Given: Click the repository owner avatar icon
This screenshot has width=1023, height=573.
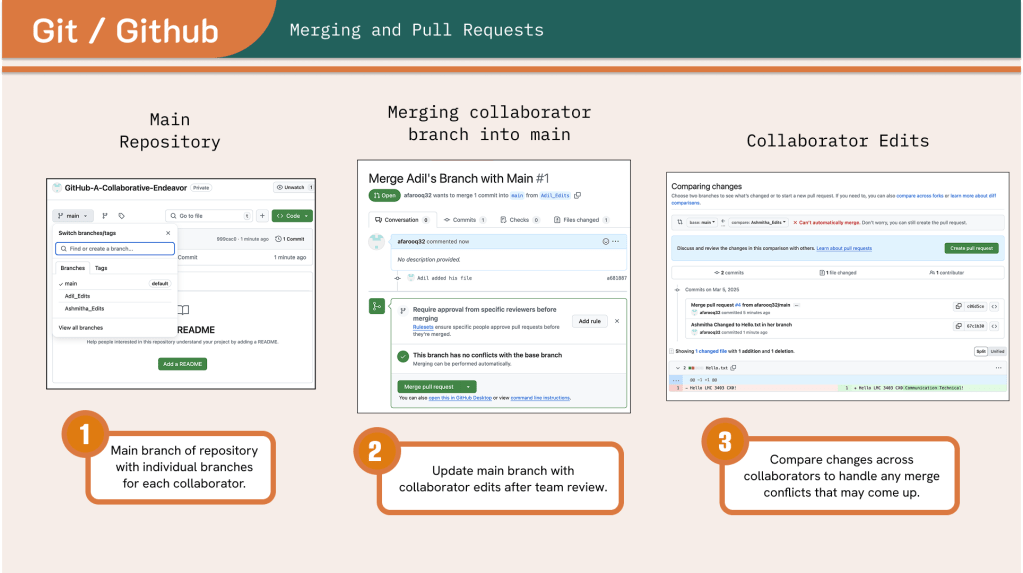Looking at the screenshot, I should coord(57,188).
